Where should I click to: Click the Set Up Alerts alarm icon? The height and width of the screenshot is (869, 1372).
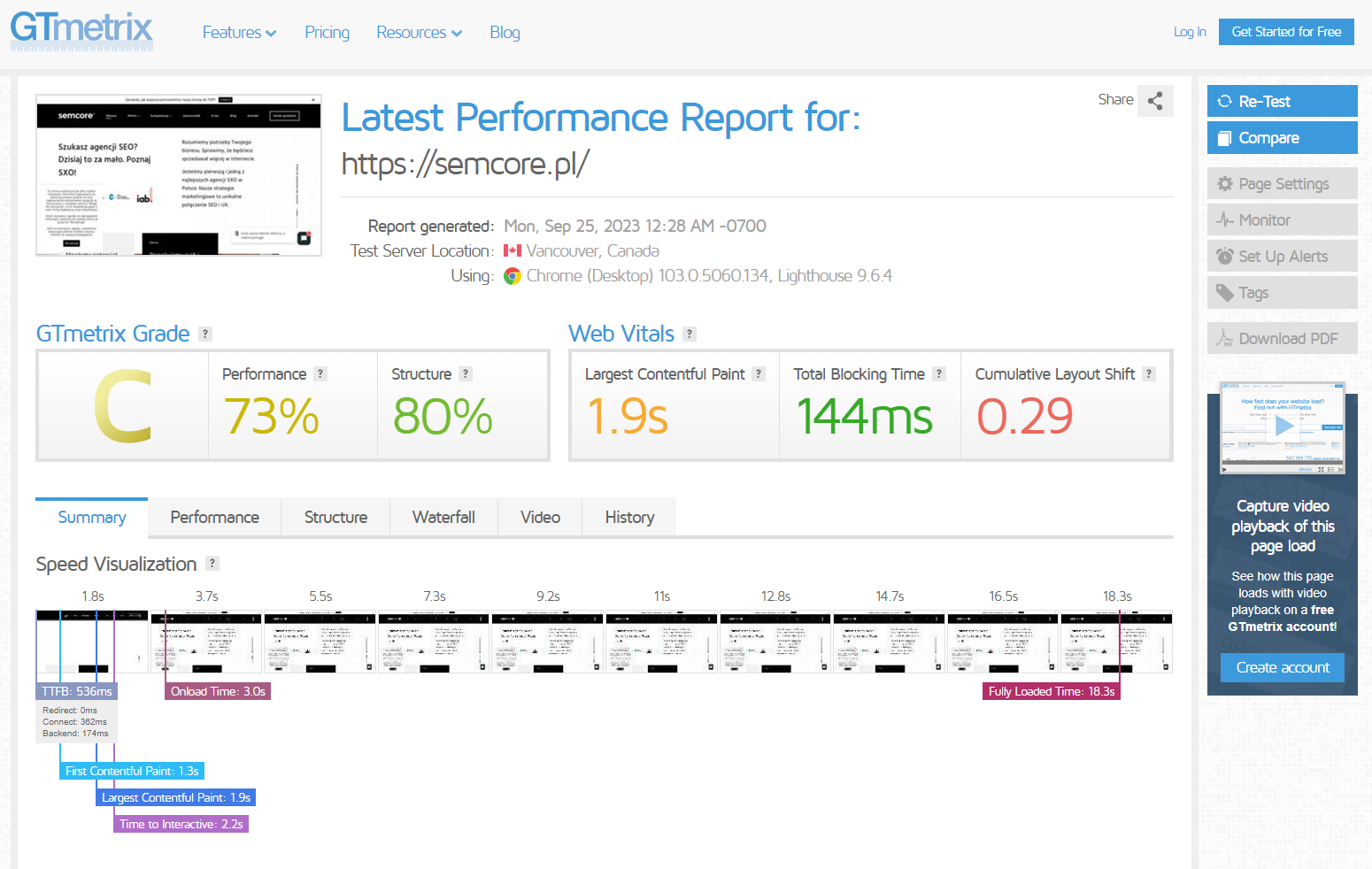(x=1225, y=256)
